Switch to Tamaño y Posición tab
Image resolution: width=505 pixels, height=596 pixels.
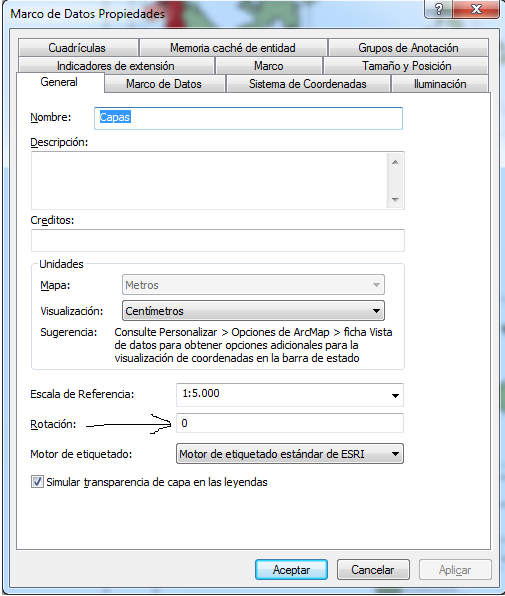[406, 66]
